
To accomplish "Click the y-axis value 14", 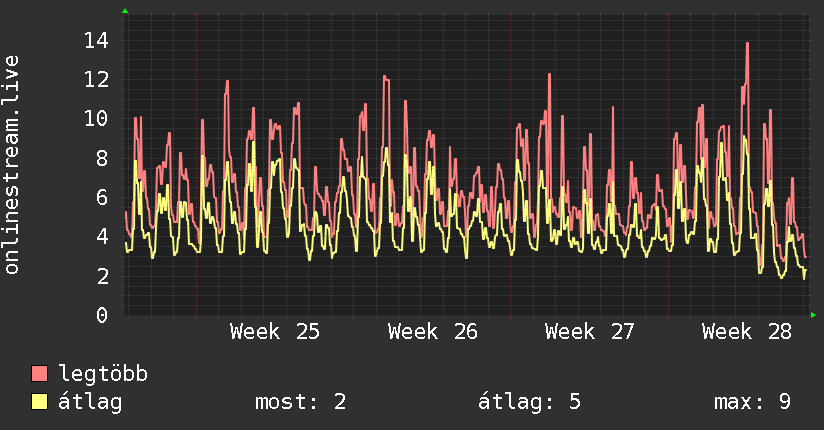I will 97,40.
